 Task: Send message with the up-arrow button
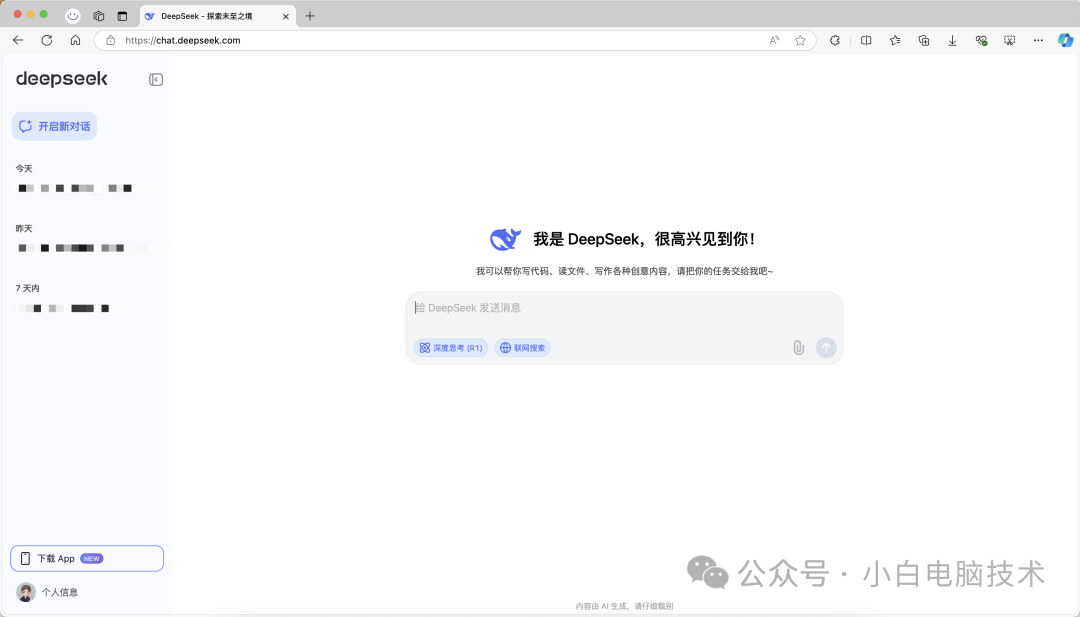point(826,348)
